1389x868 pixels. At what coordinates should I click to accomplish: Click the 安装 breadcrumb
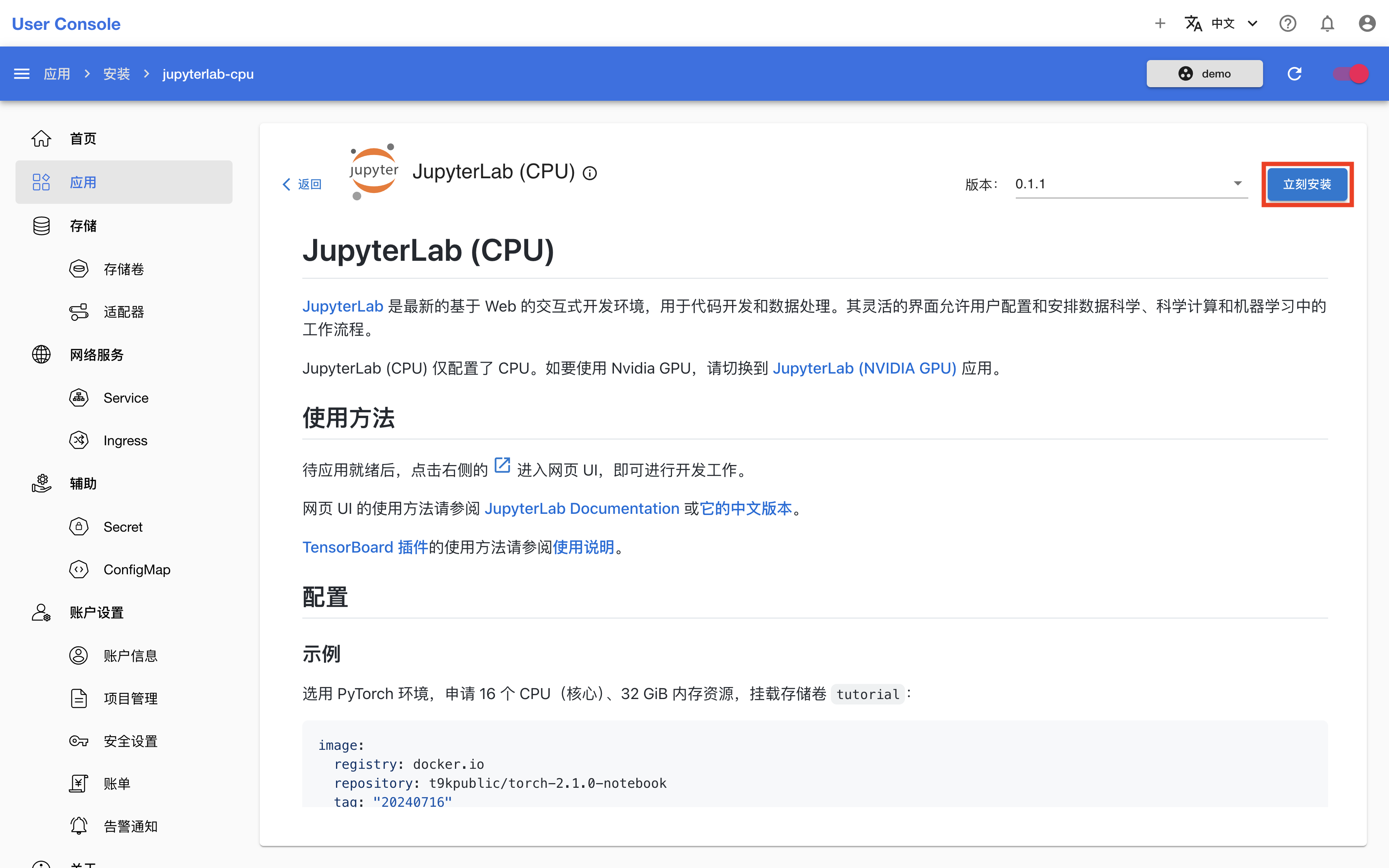(x=117, y=74)
